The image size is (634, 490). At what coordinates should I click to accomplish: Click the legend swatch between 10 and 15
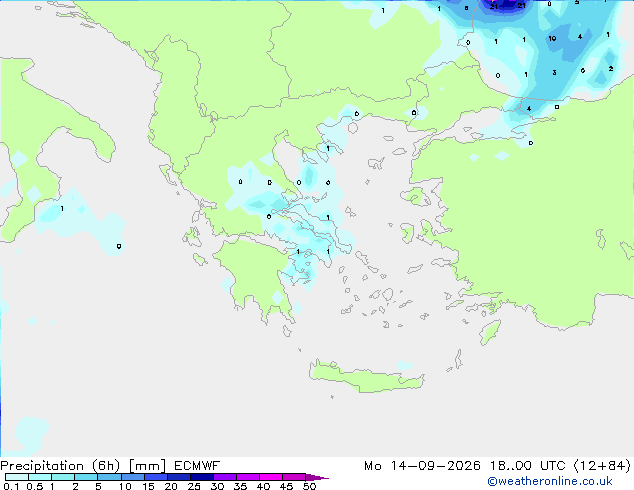coord(133,477)
